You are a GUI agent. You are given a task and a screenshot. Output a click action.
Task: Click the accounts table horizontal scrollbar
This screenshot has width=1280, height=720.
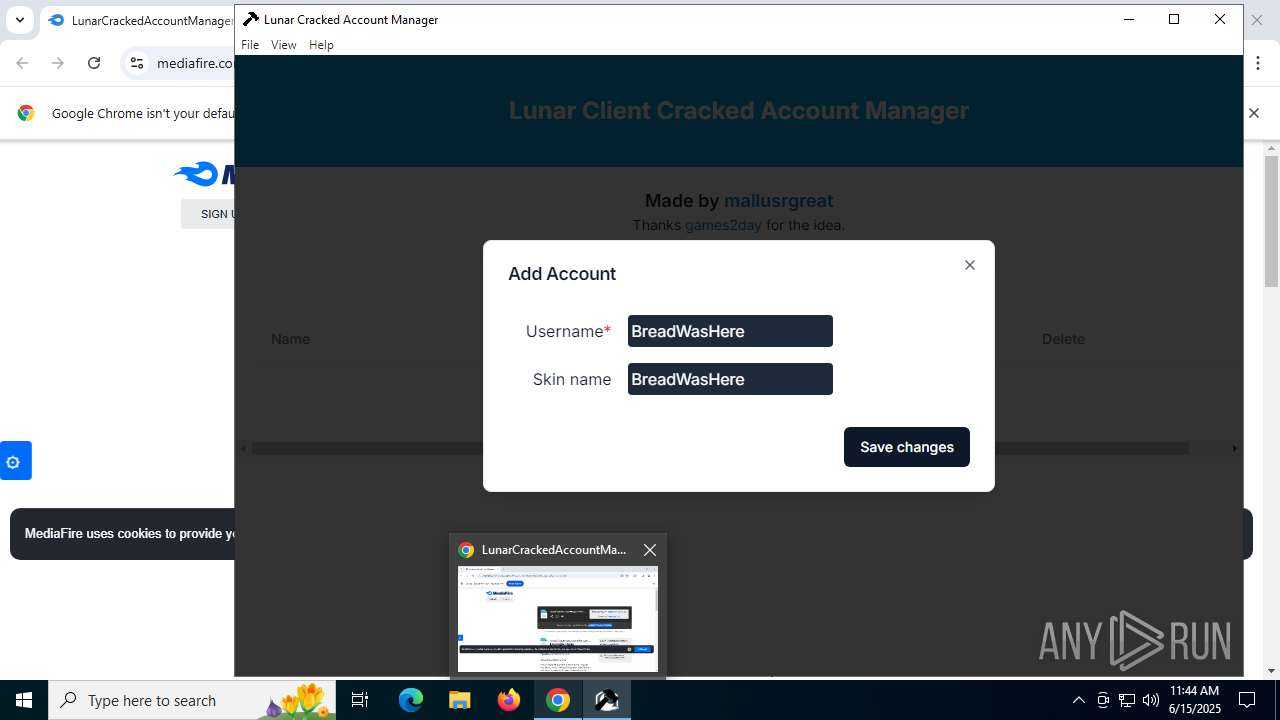point(720,448)
